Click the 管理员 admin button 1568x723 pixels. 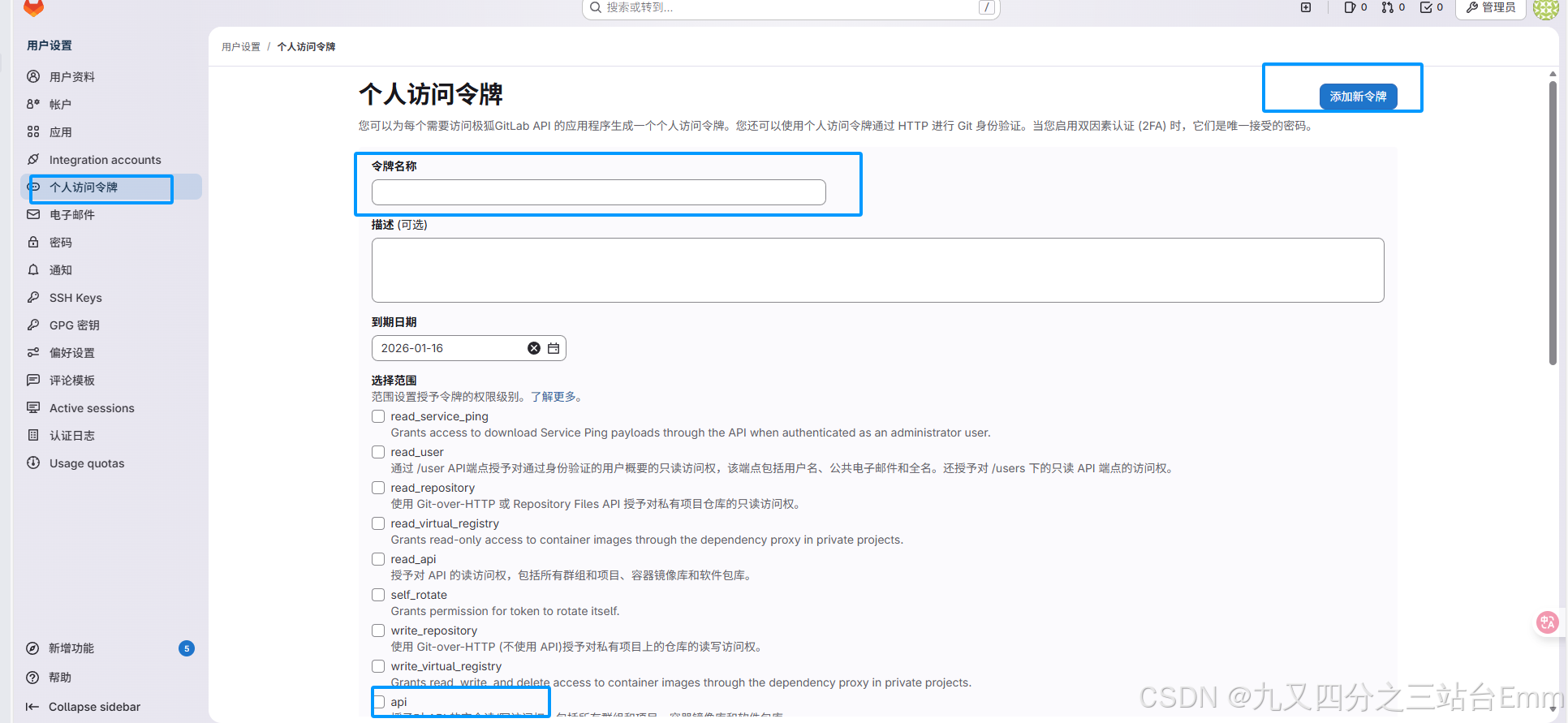click(x=1491, y=7)
